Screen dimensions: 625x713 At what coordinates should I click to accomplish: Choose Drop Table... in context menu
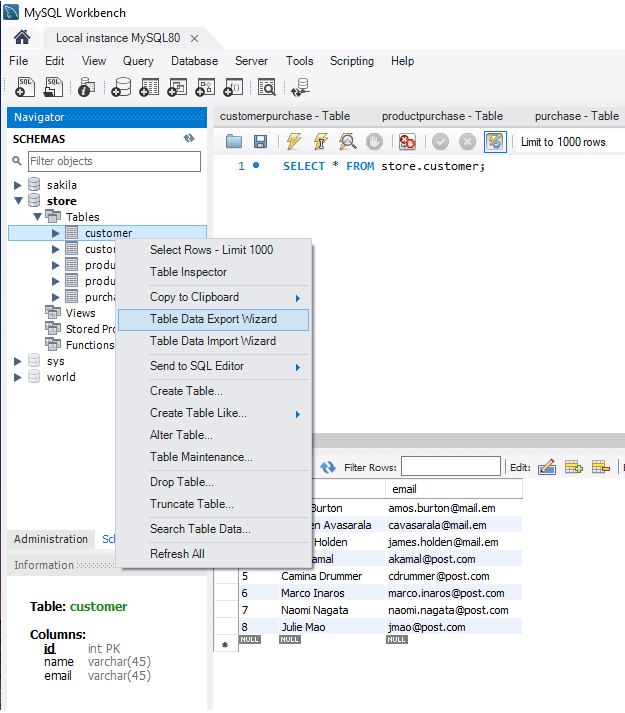point(213,482)
